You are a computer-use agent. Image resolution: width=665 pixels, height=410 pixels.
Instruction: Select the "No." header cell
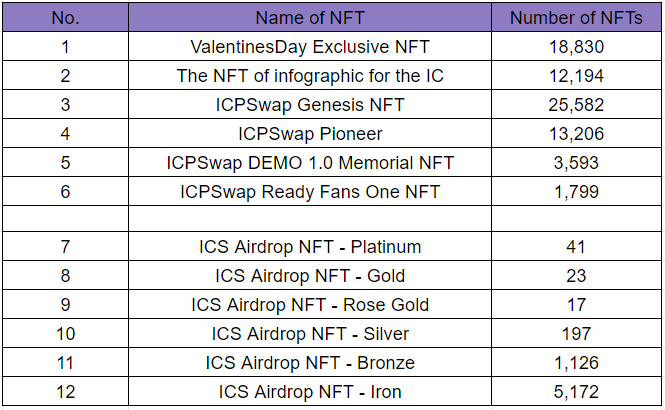[65, 17]
